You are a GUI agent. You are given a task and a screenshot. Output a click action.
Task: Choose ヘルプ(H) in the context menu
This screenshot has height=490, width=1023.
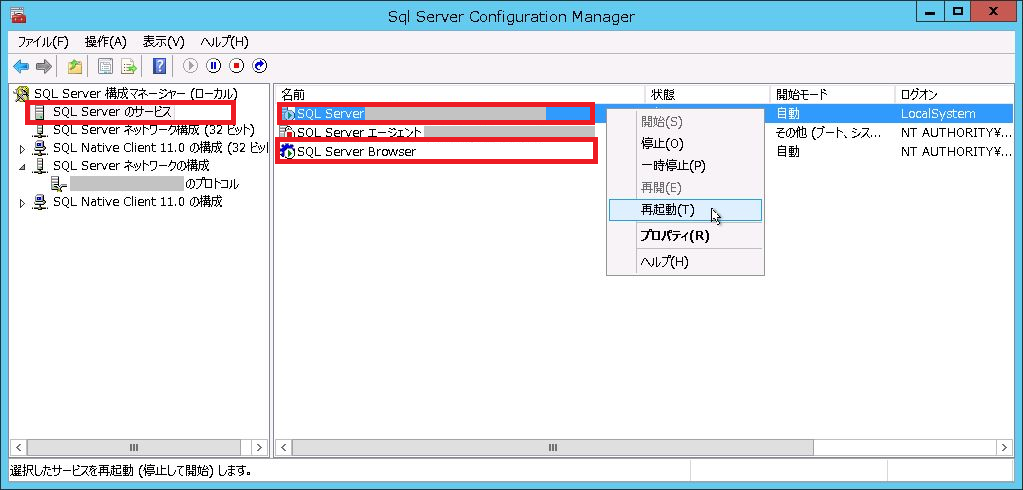[685, 262]
